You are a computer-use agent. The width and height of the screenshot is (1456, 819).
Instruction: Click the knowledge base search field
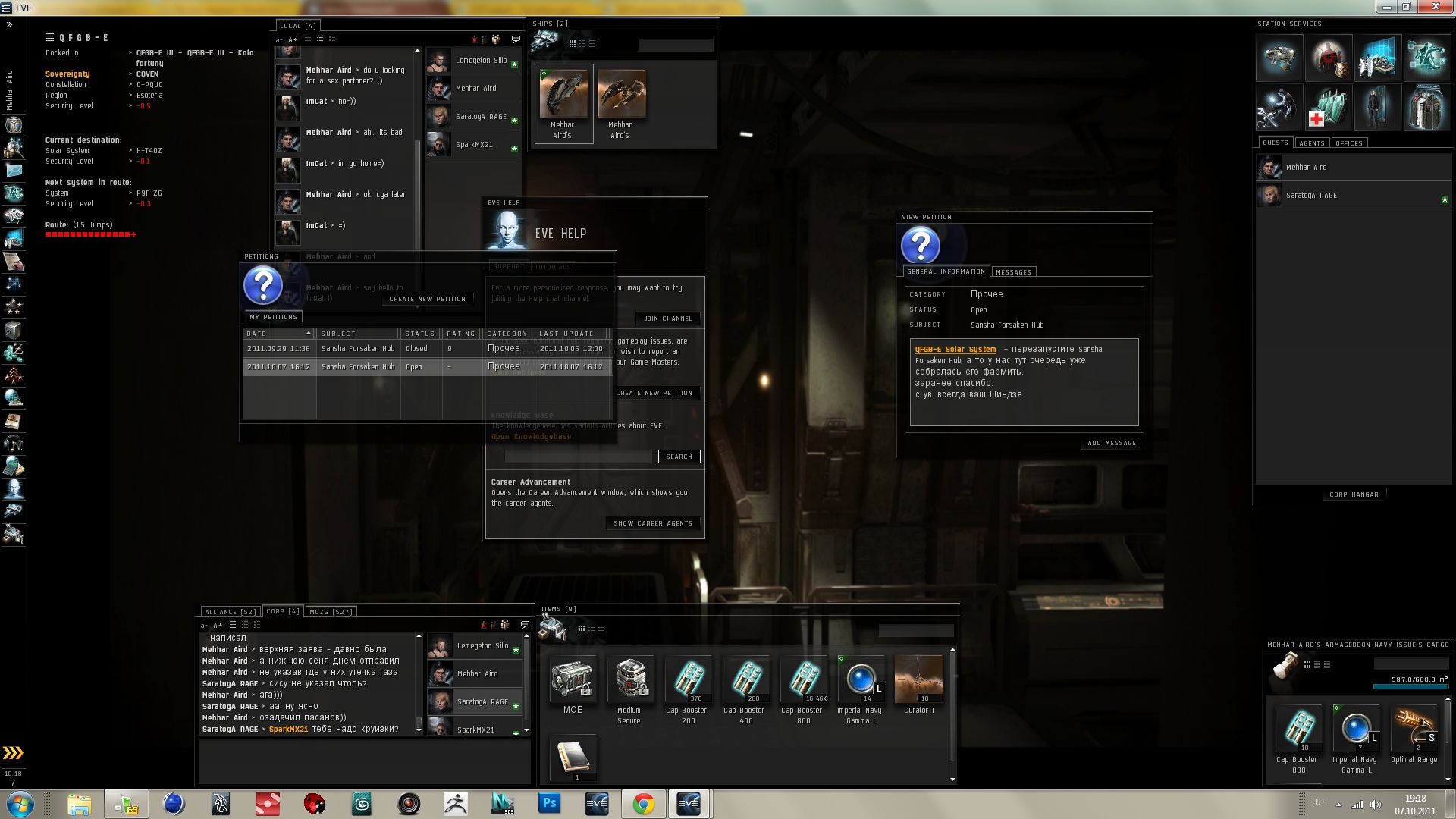tap(578, 457)
